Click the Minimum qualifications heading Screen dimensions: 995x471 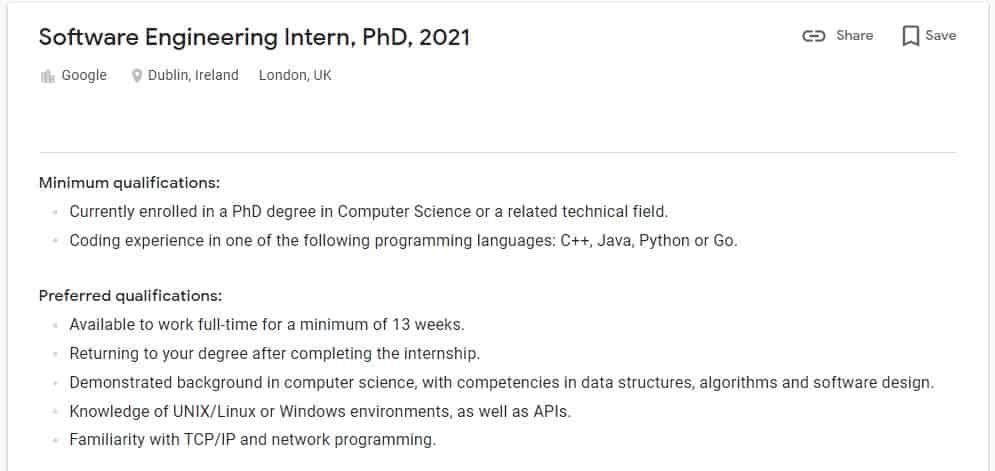129,183
